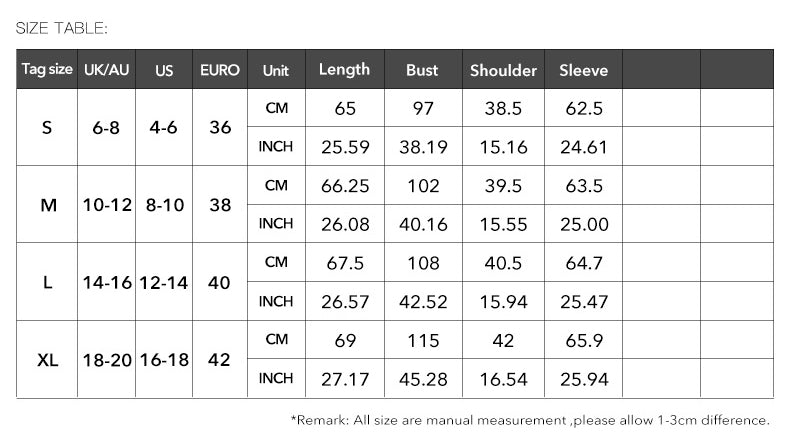Click the S tag size cell
Screen dimensions: 790x444
[x=47, y=128]
